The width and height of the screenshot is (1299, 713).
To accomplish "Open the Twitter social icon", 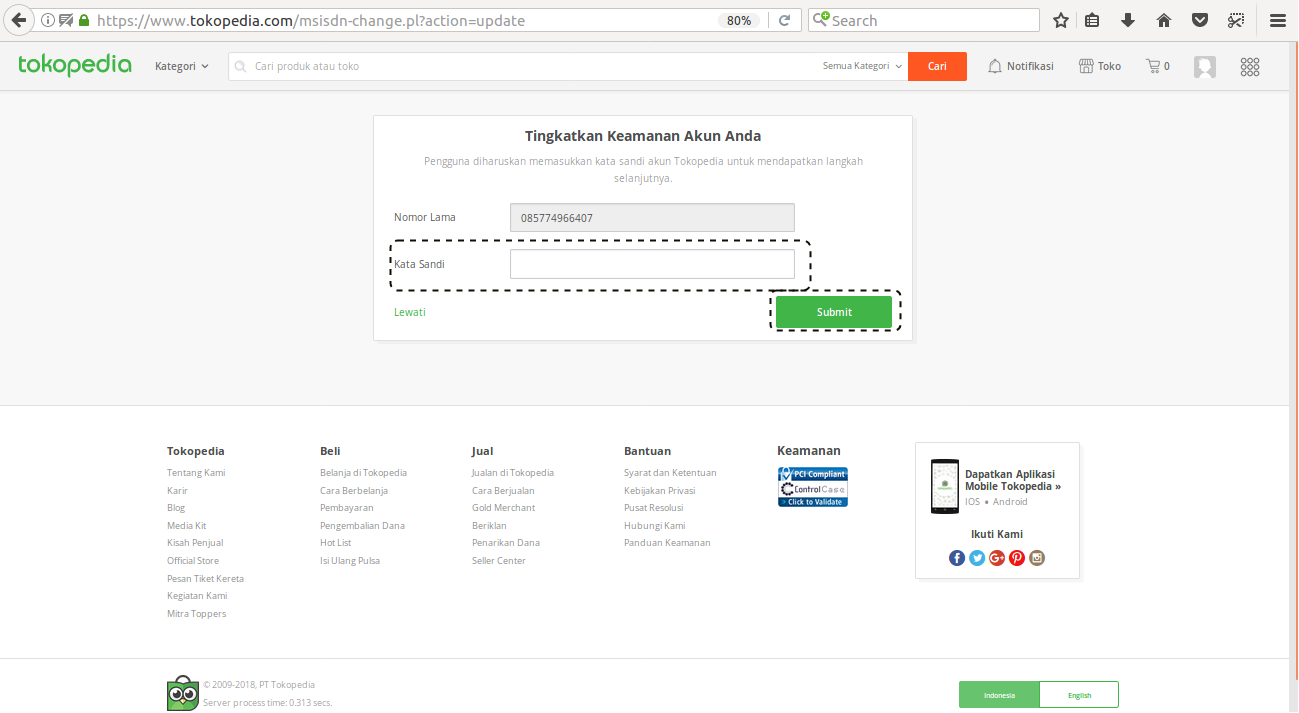I will pos(977,558).
